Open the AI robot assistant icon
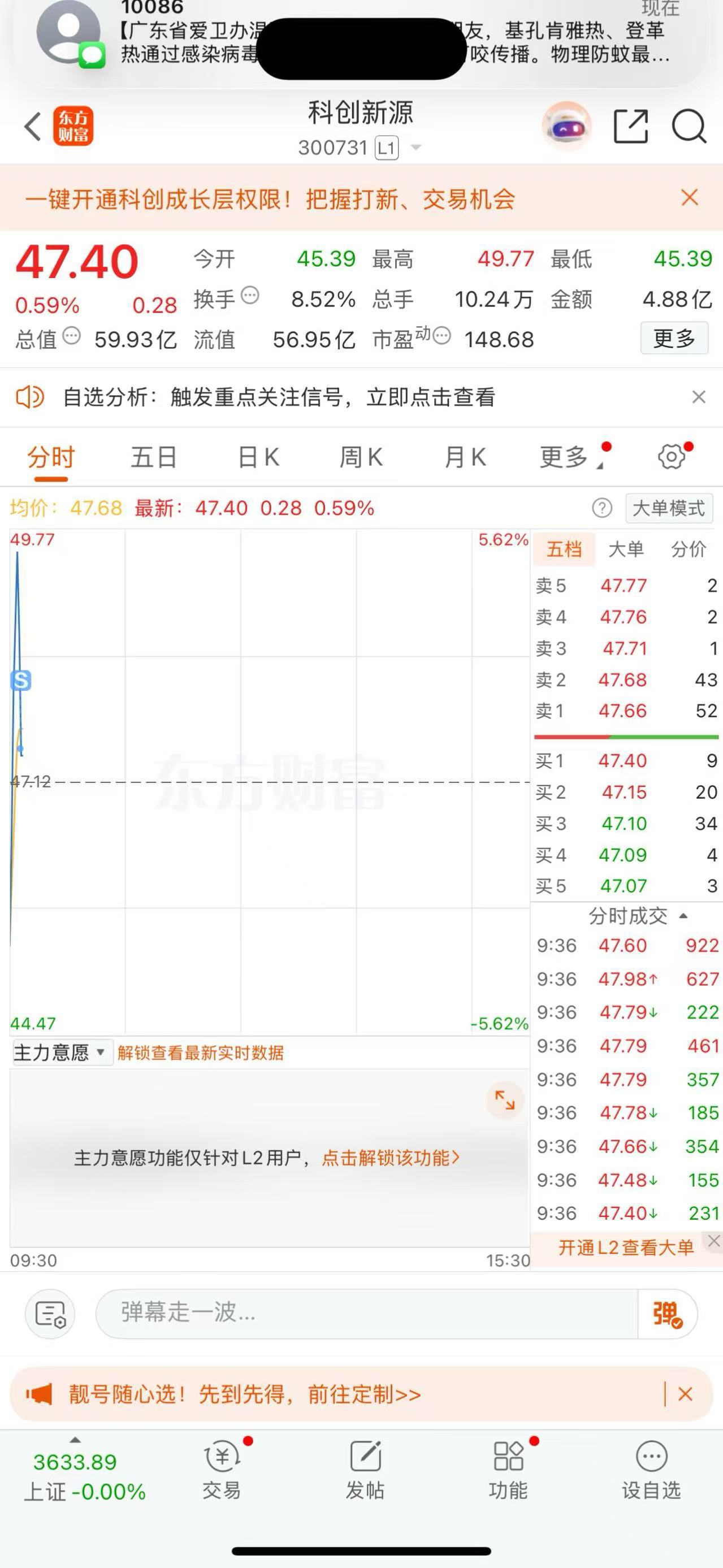Screen dimensions: 723x1568 pos(566,127)
